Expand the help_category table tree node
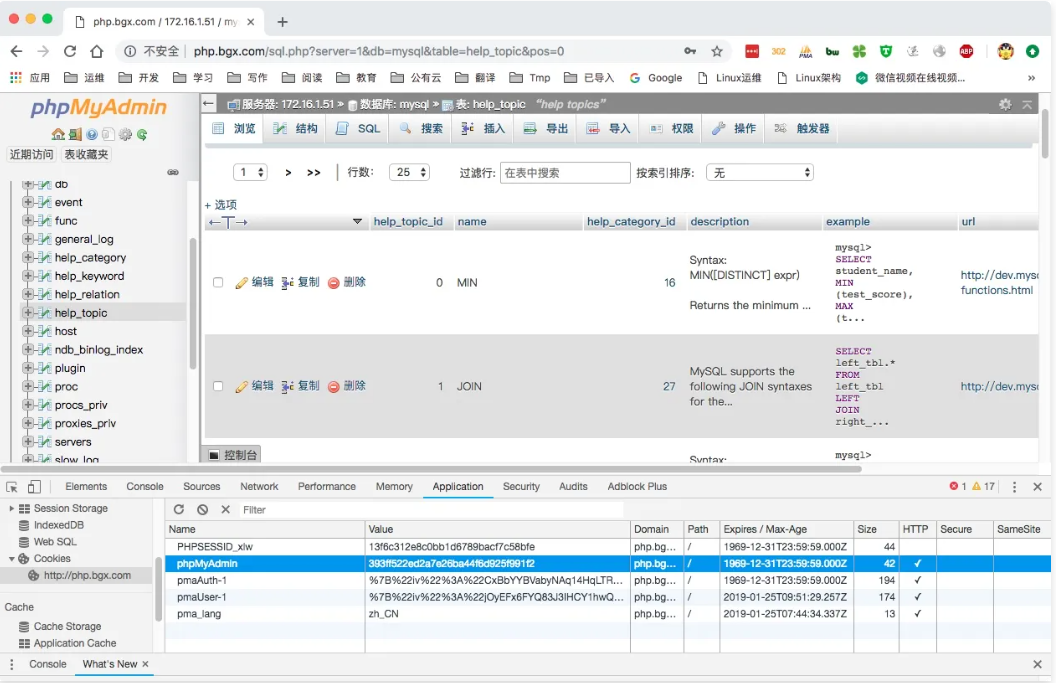1056x683 pixels. click(x=28, y=258)
